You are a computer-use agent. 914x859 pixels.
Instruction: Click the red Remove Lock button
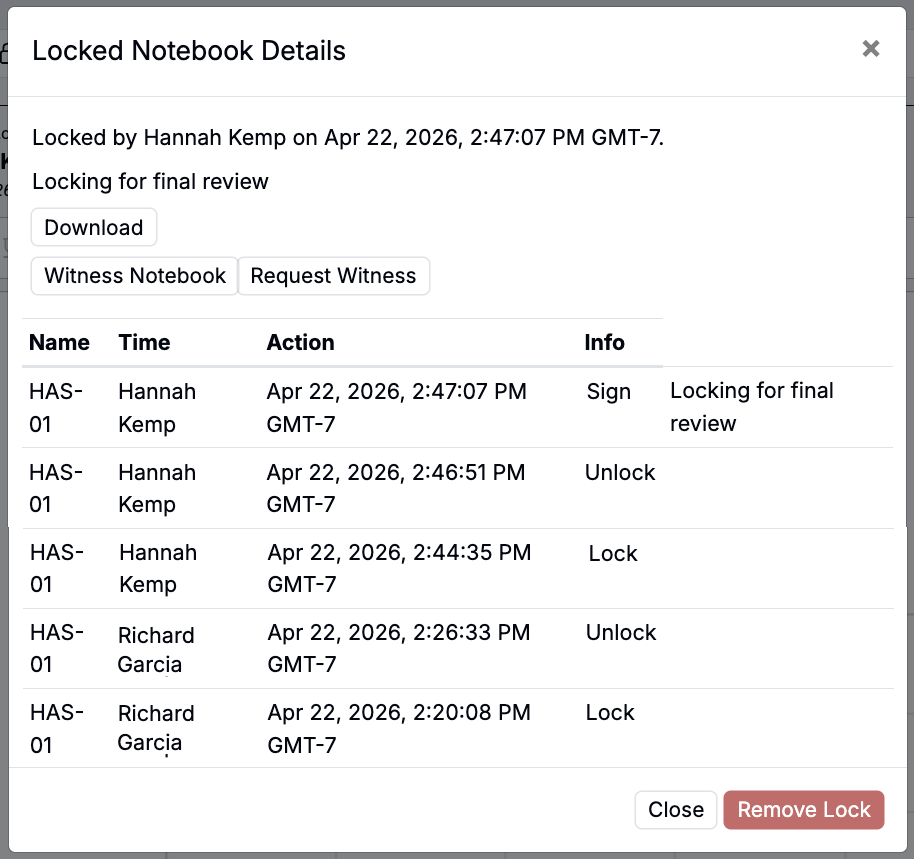(804, 810)
